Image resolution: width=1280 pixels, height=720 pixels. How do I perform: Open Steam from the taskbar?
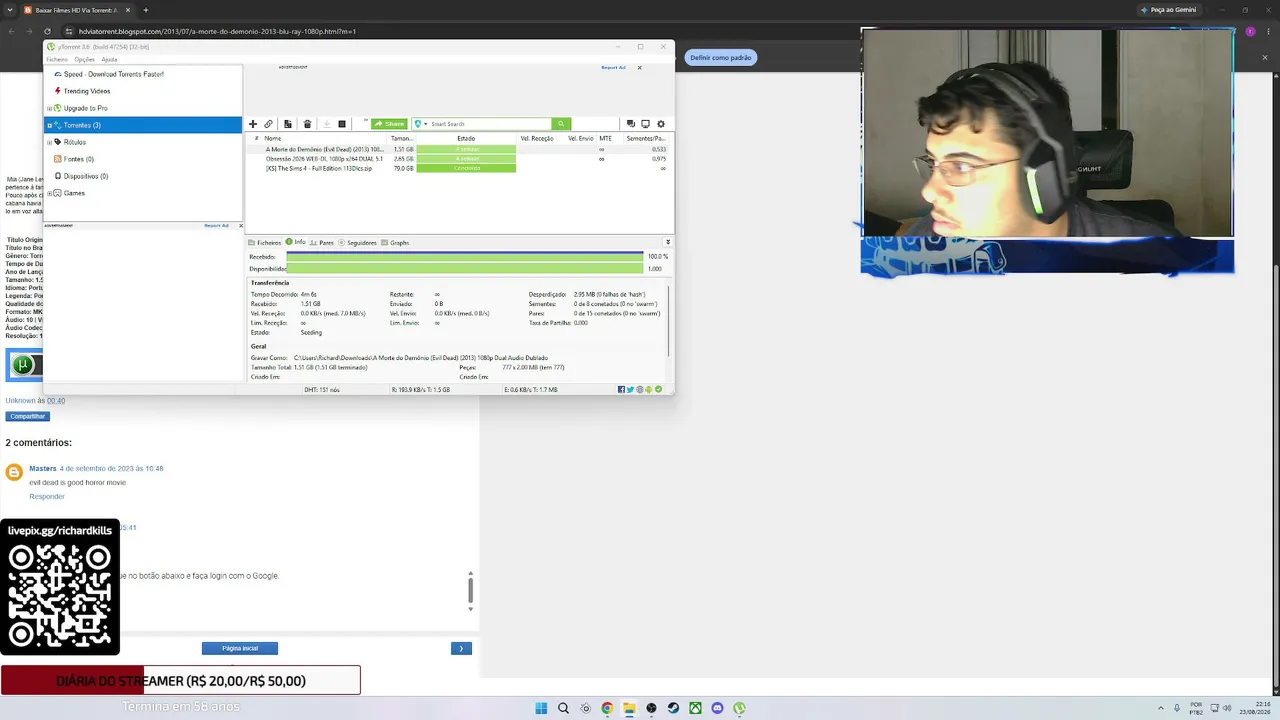[673, 708]
